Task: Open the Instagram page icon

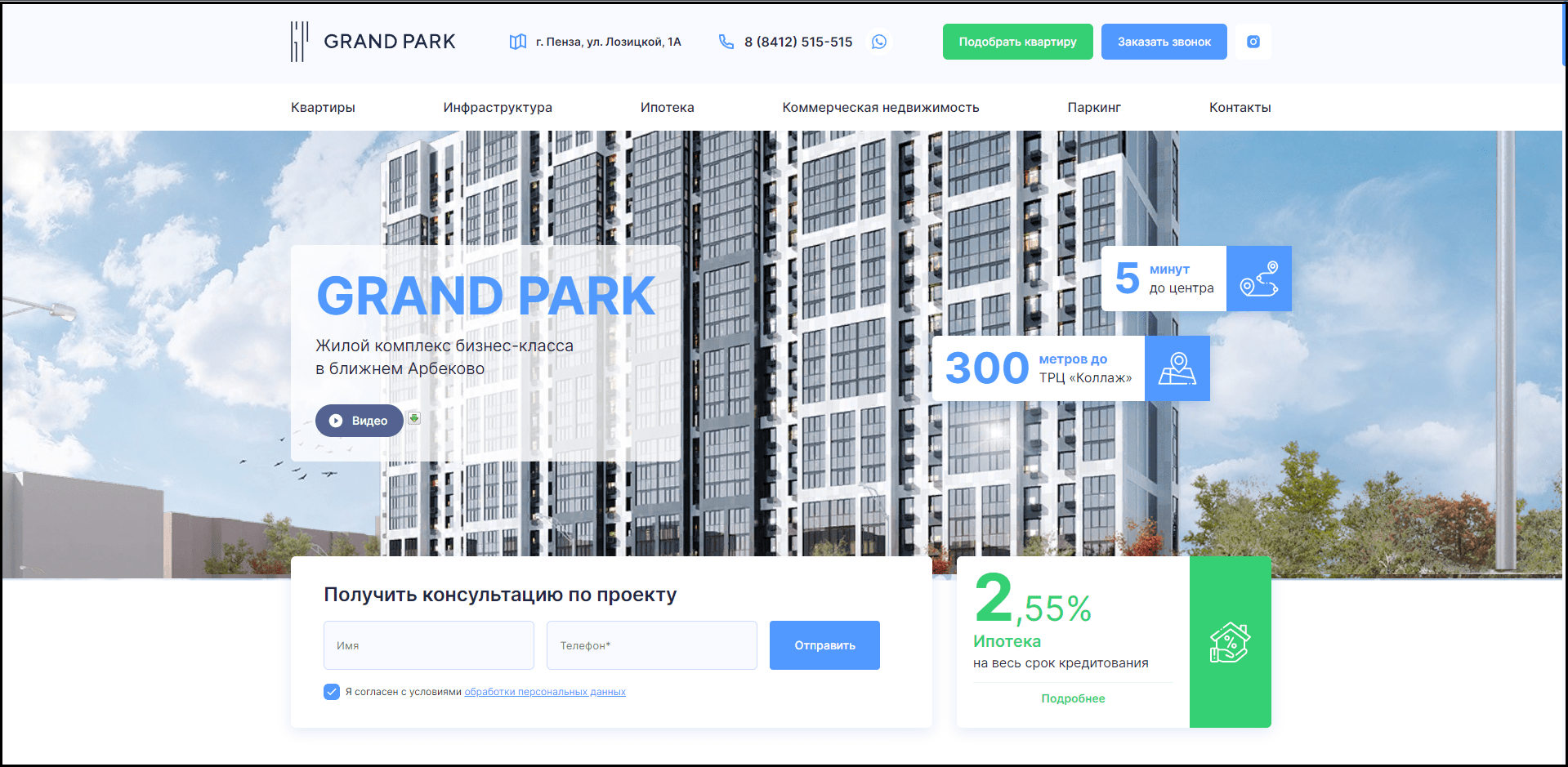Action: (x=1253, y=42)
